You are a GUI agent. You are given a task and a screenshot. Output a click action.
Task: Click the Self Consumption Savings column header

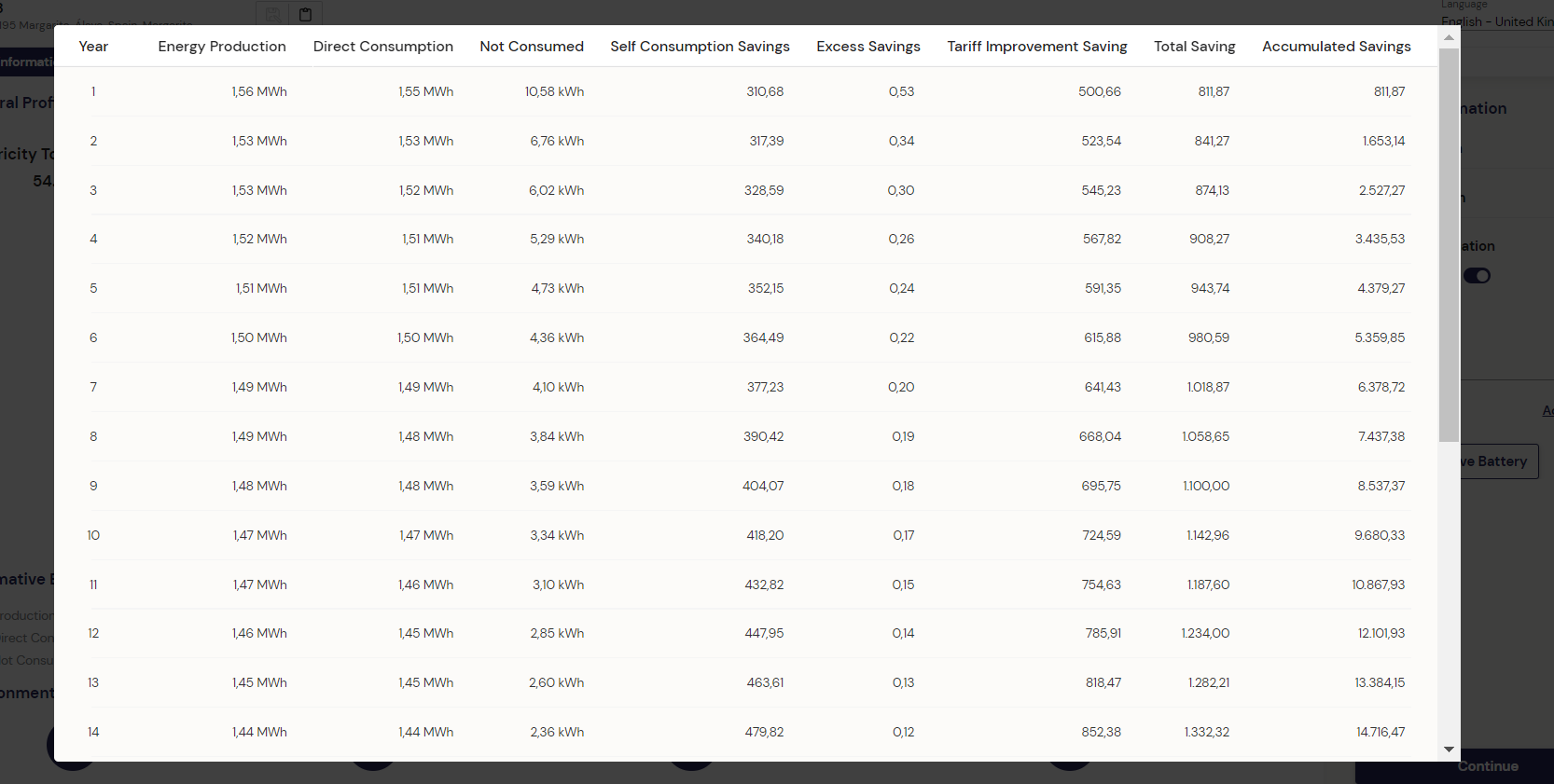click(x=700, y=47)
